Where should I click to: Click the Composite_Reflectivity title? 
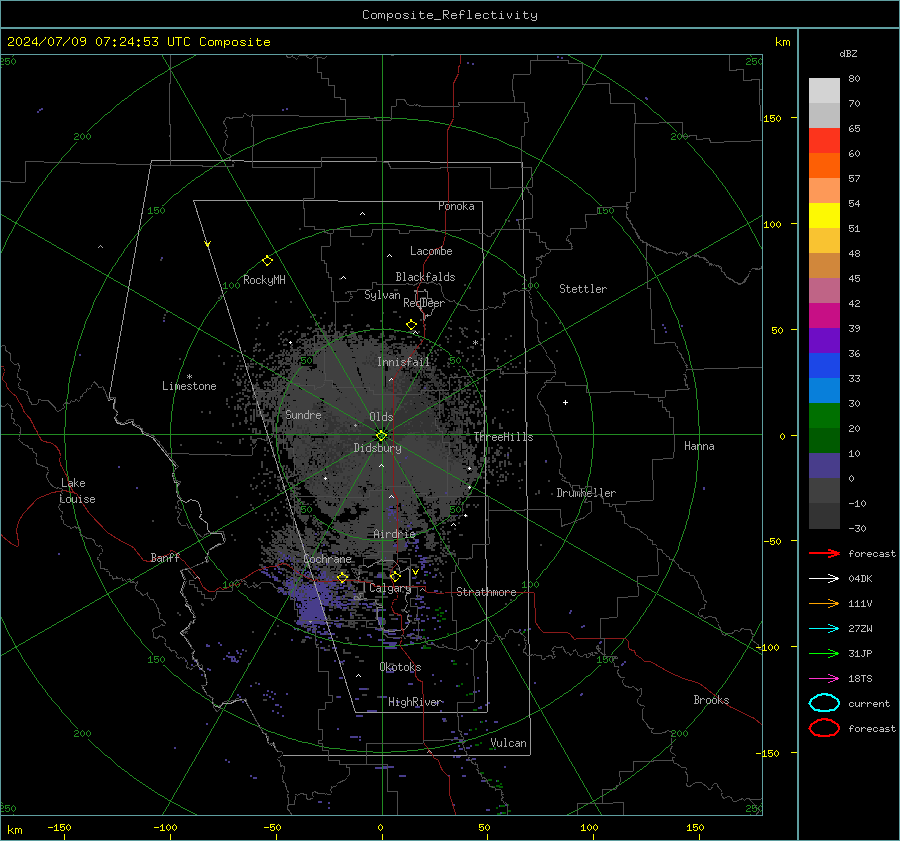click(x=449, y=15)
